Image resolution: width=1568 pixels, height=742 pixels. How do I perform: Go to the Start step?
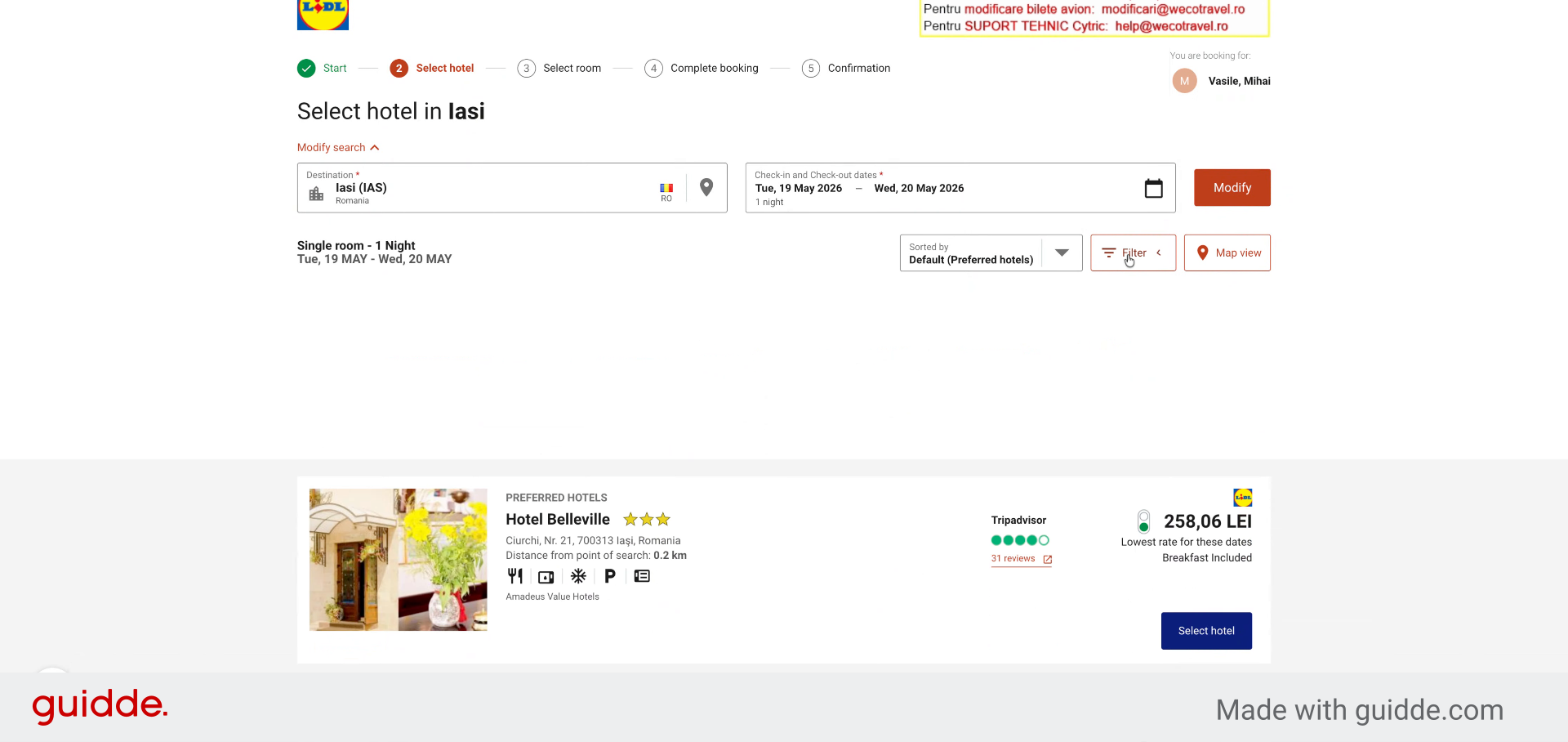click(x=322, y=68)
